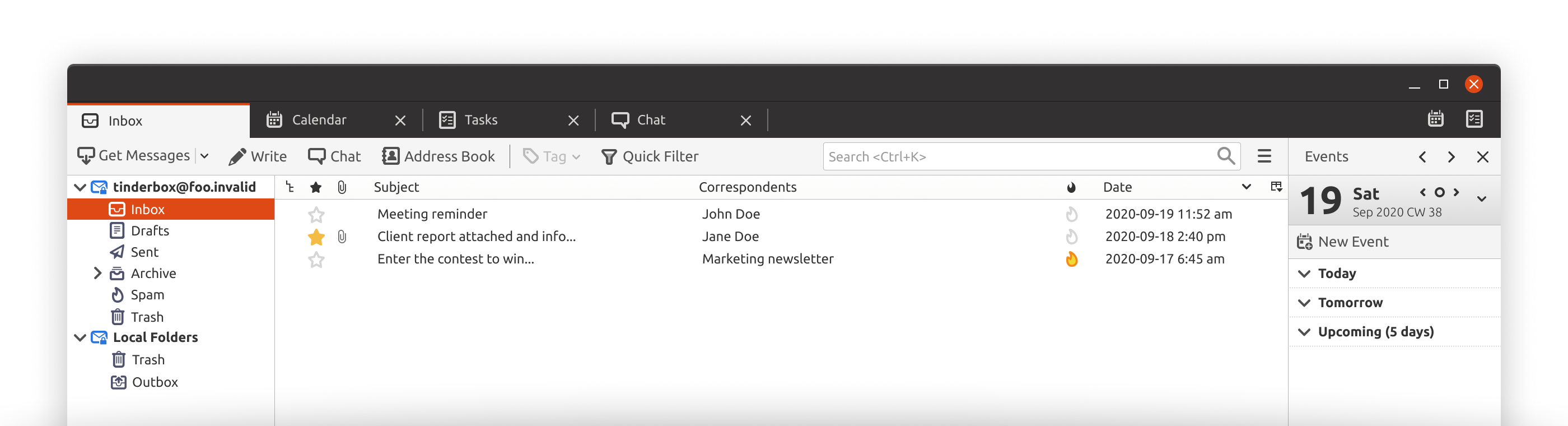
Task: Switch to the Chat tab
Action: pyautogui.click(x=682, y=120)
